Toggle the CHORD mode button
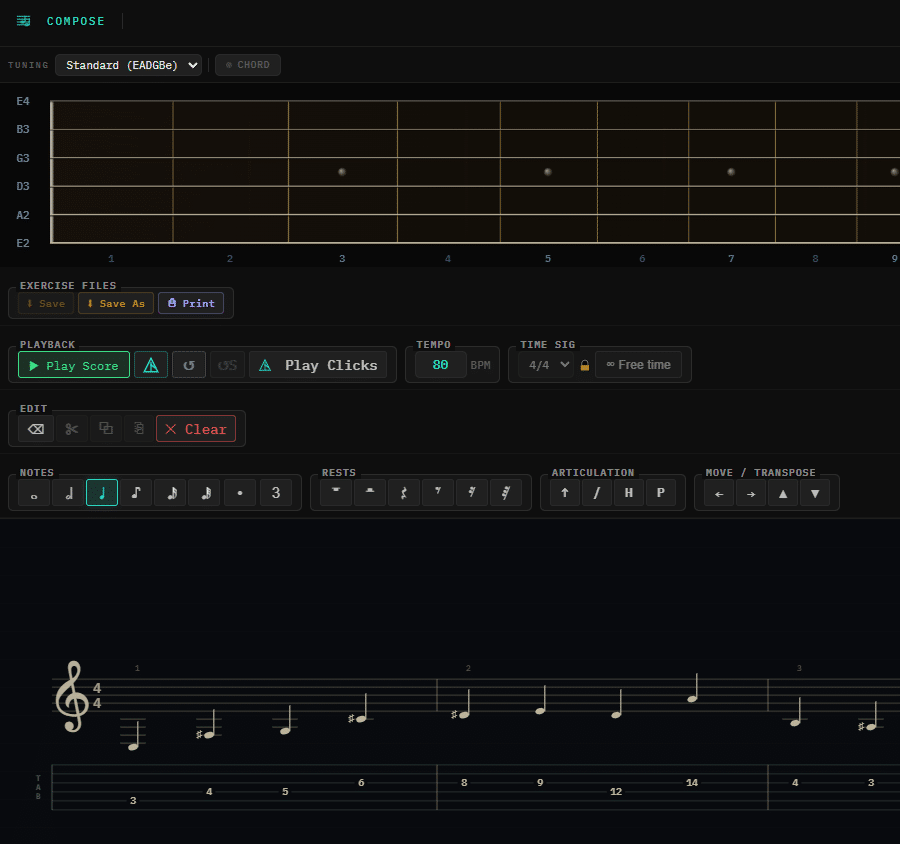 [x=248, y=65]
